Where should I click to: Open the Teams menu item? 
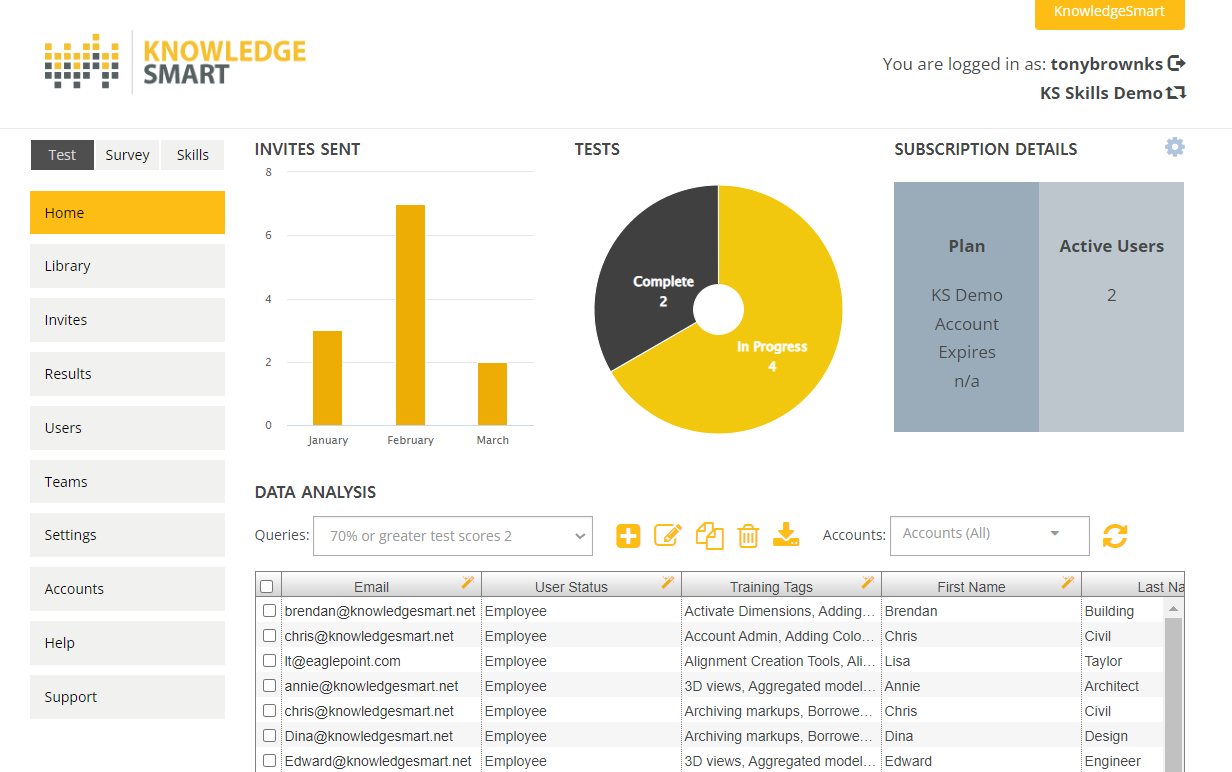[x=127, y=482]
